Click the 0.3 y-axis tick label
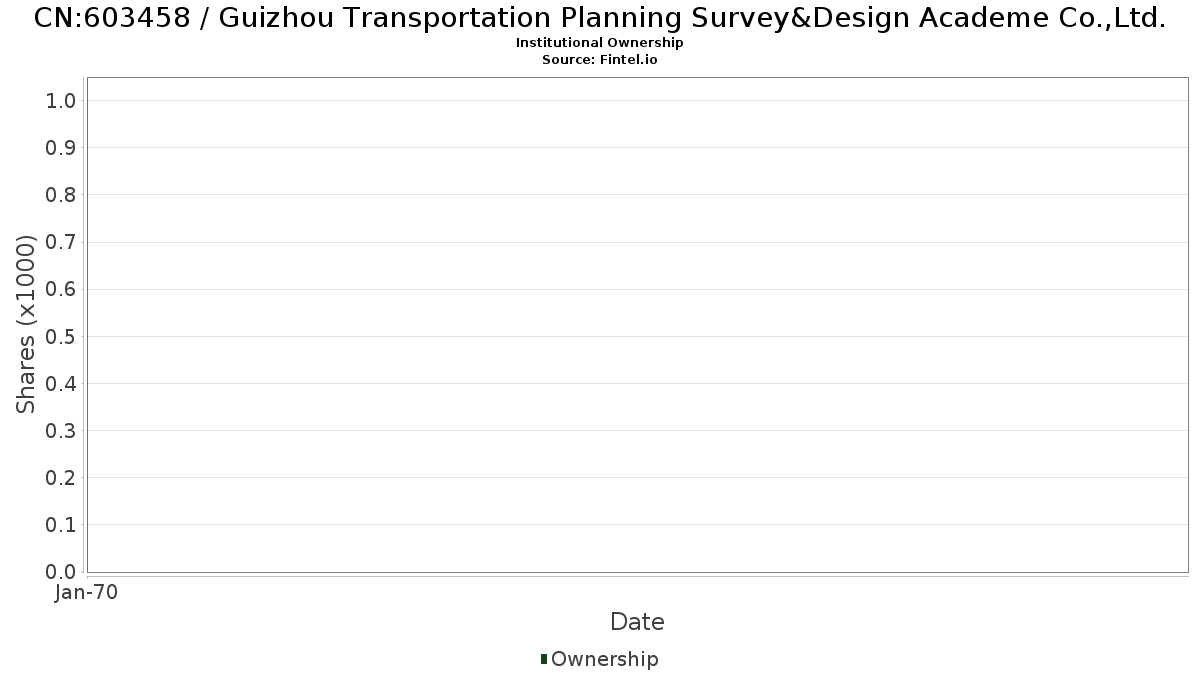The height and width of the screenshot is (675, 1200). (x=61, y=431)
